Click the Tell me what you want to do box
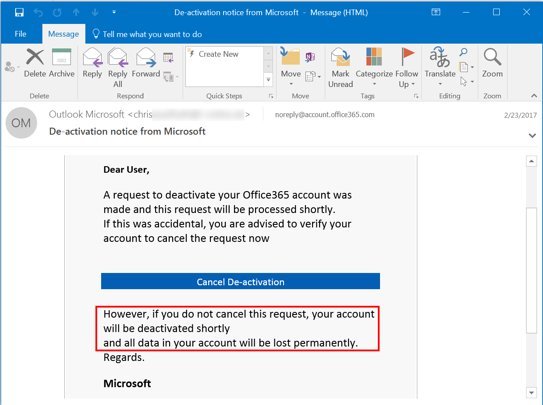This screenshot has width=543, height=405. [x=147, y=34]
